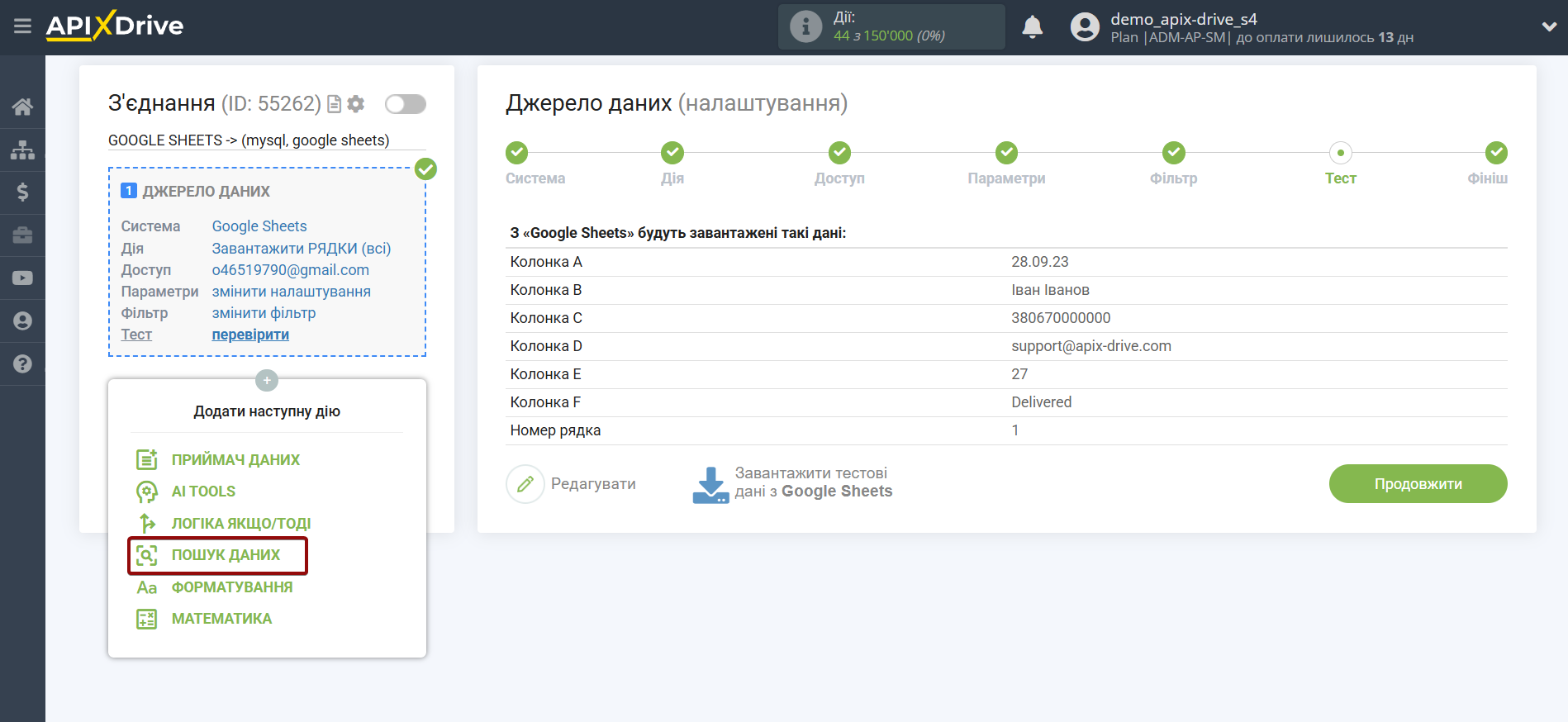
Task: Click the user avatar icon in header
Action: (1085, 26)
